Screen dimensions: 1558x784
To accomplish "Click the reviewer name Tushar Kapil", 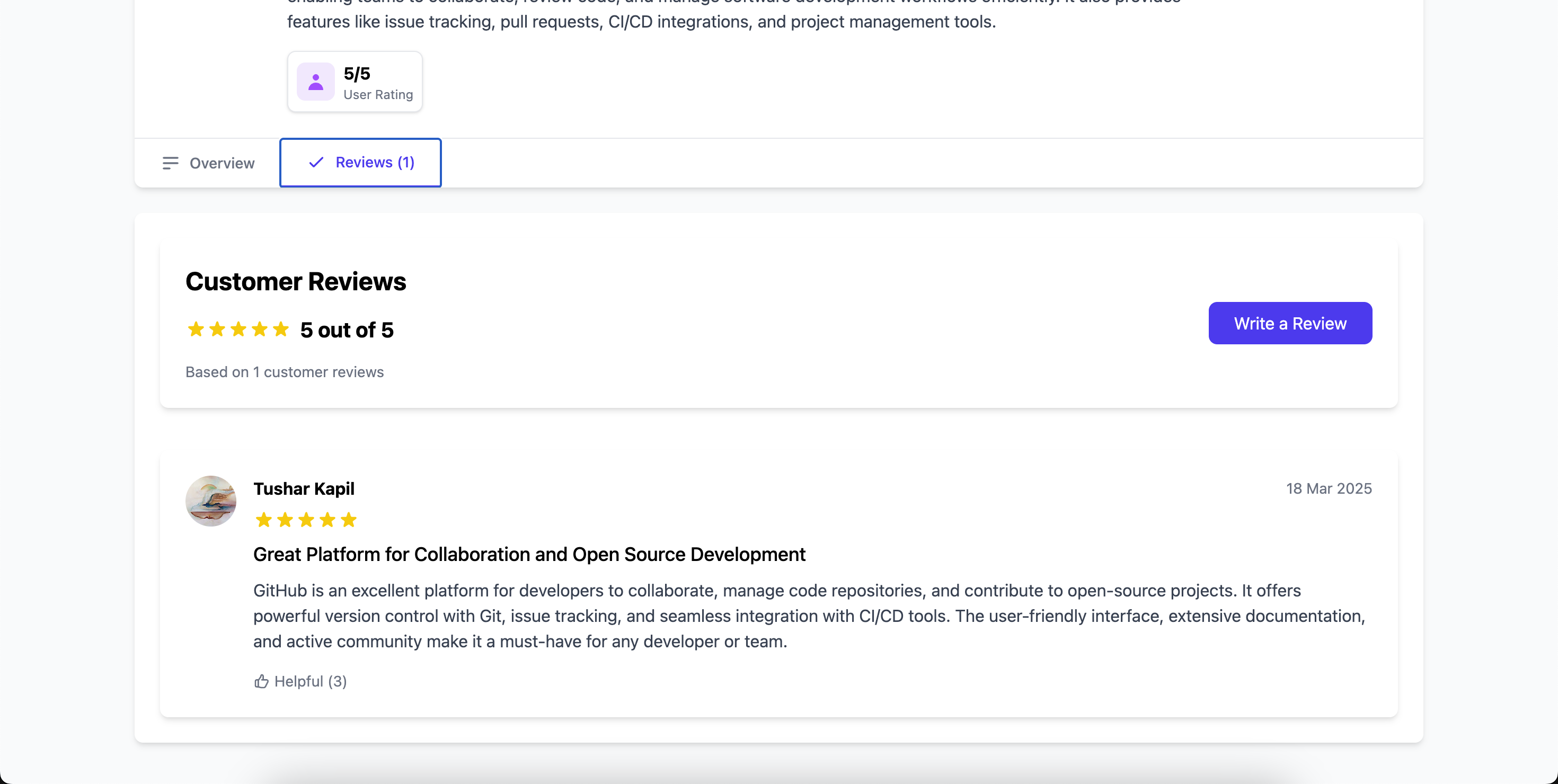I will click(304, 488).
